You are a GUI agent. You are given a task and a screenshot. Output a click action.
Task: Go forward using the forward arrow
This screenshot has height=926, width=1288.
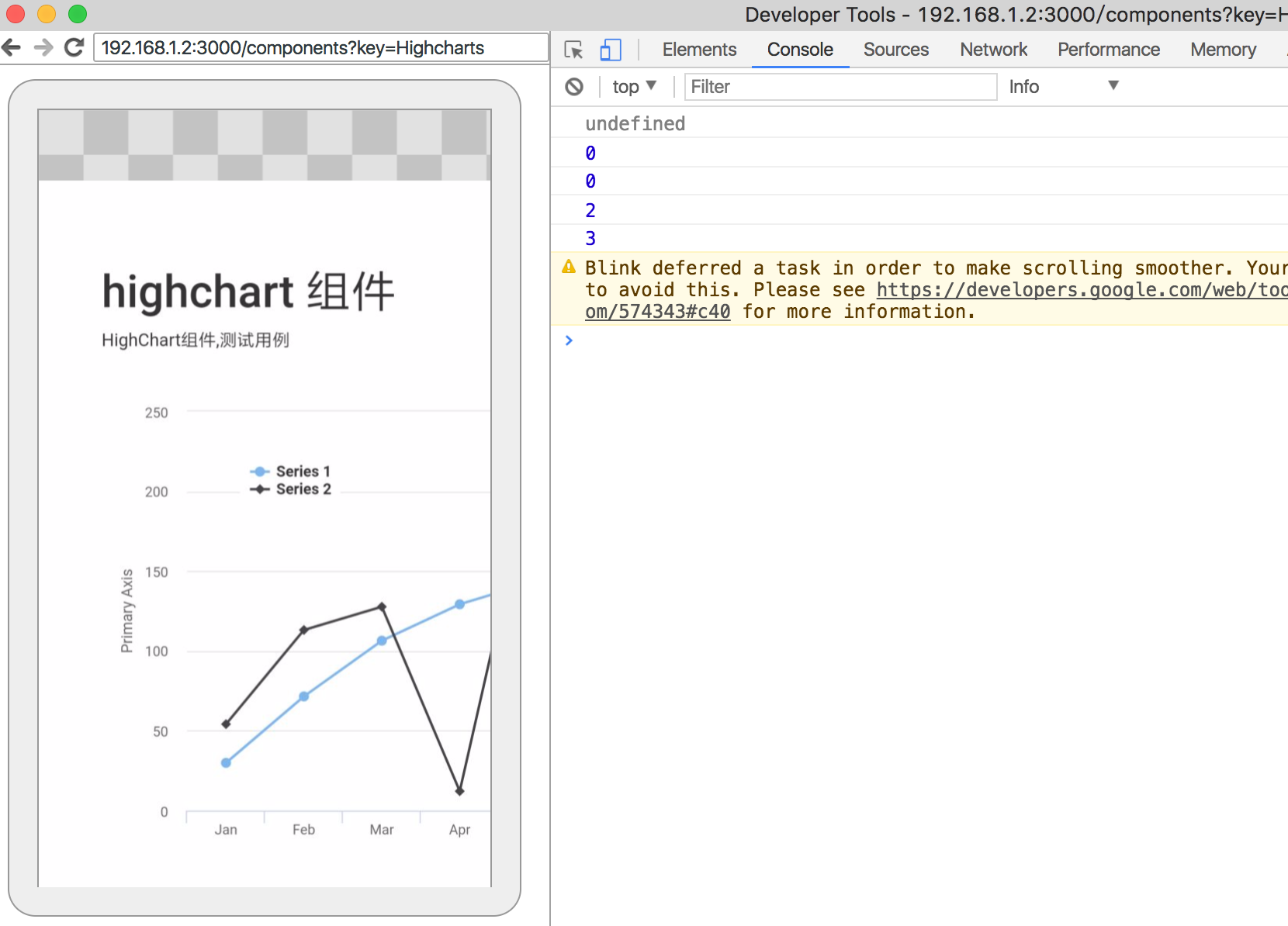coord(43,48)
